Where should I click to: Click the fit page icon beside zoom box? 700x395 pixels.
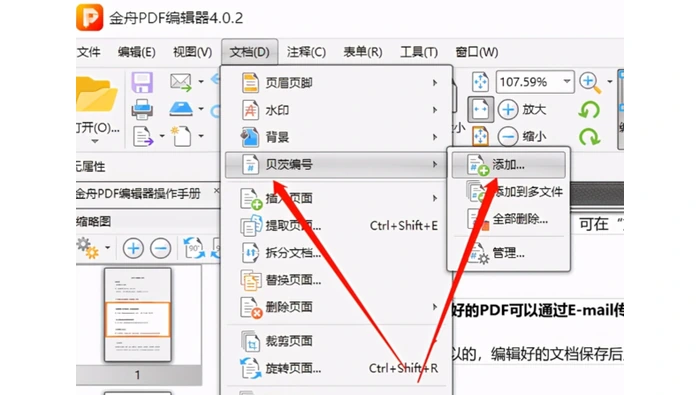click(x=480, y=82)
